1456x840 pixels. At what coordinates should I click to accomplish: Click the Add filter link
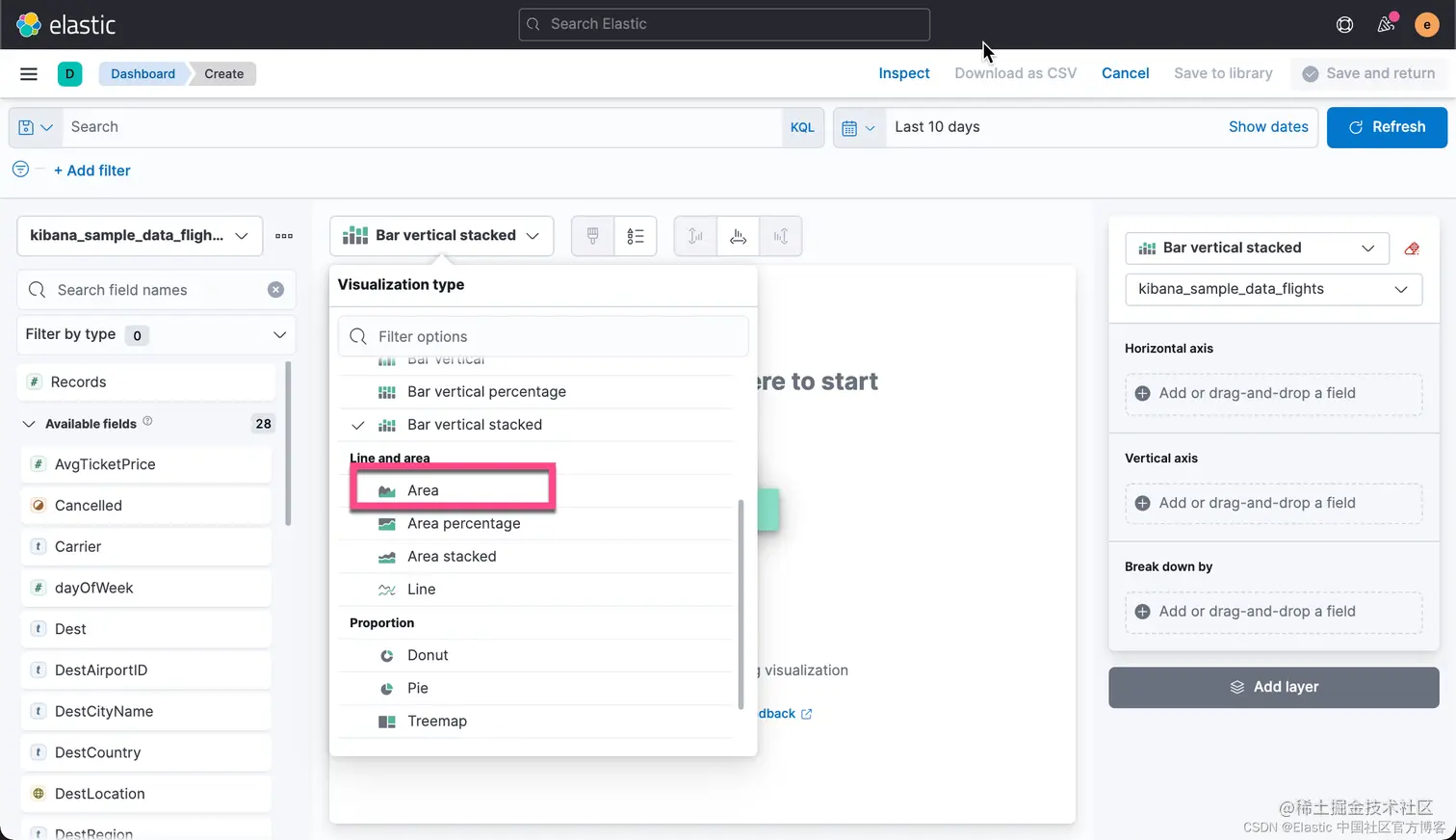tap(92, 171)
